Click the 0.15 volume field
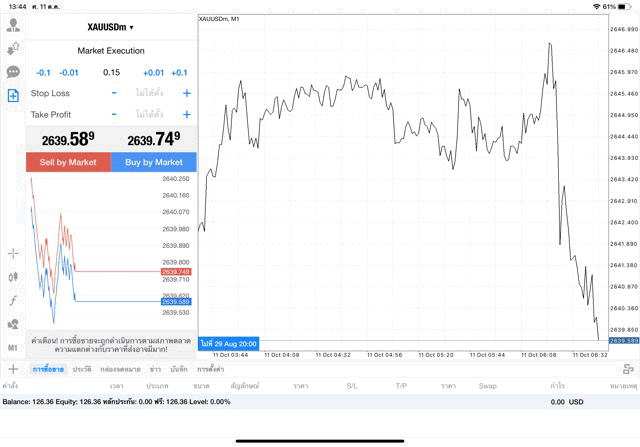The image size is (640, 447). point(111,72)
